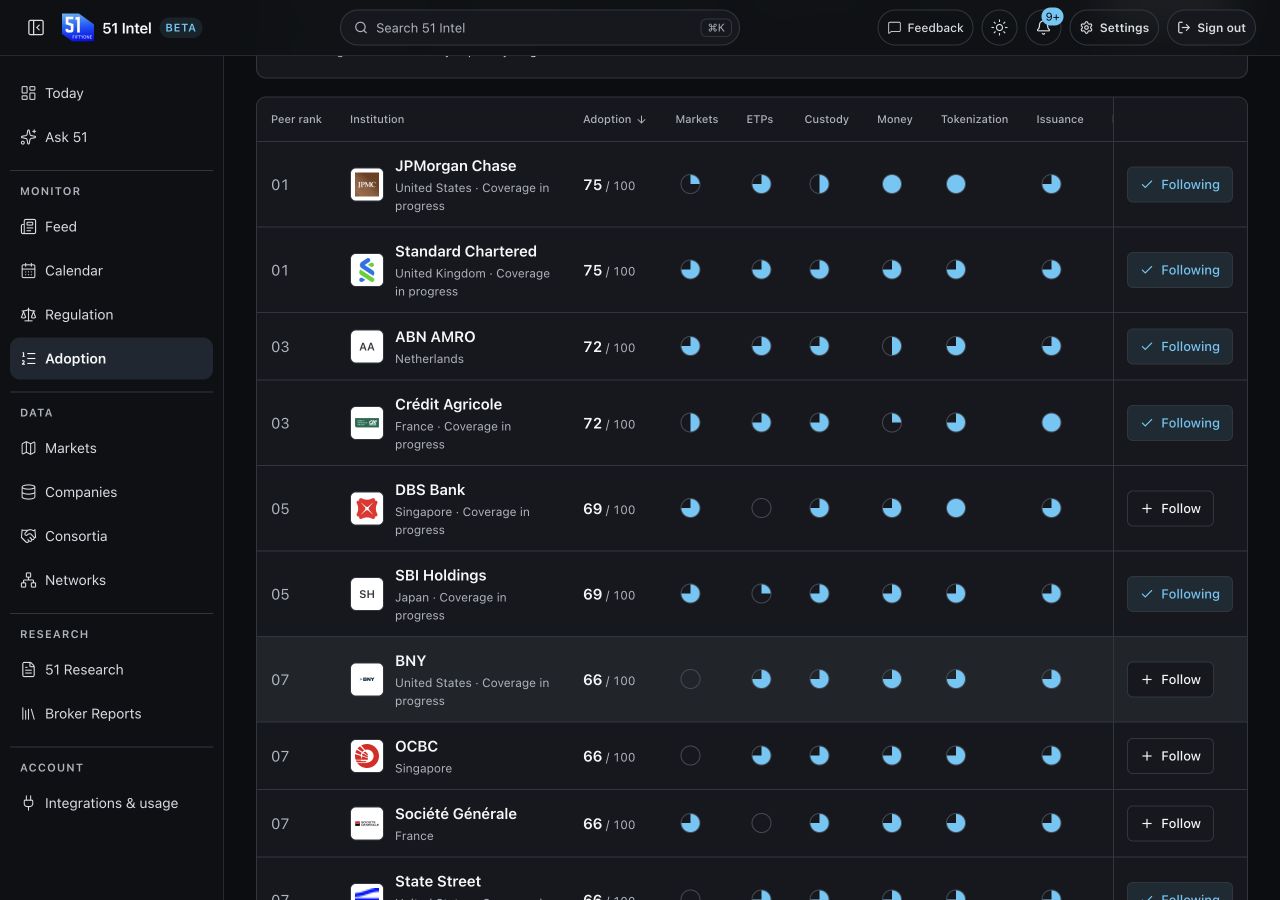Sort by the Adoption column header

tap(615, 119)
